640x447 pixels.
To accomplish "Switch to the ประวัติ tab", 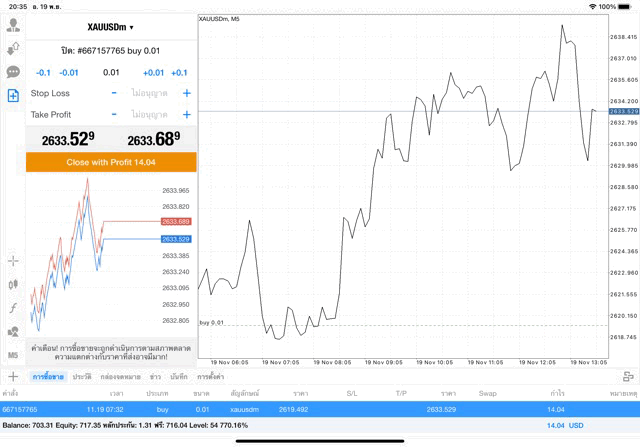I will click(x=82, y=376).
